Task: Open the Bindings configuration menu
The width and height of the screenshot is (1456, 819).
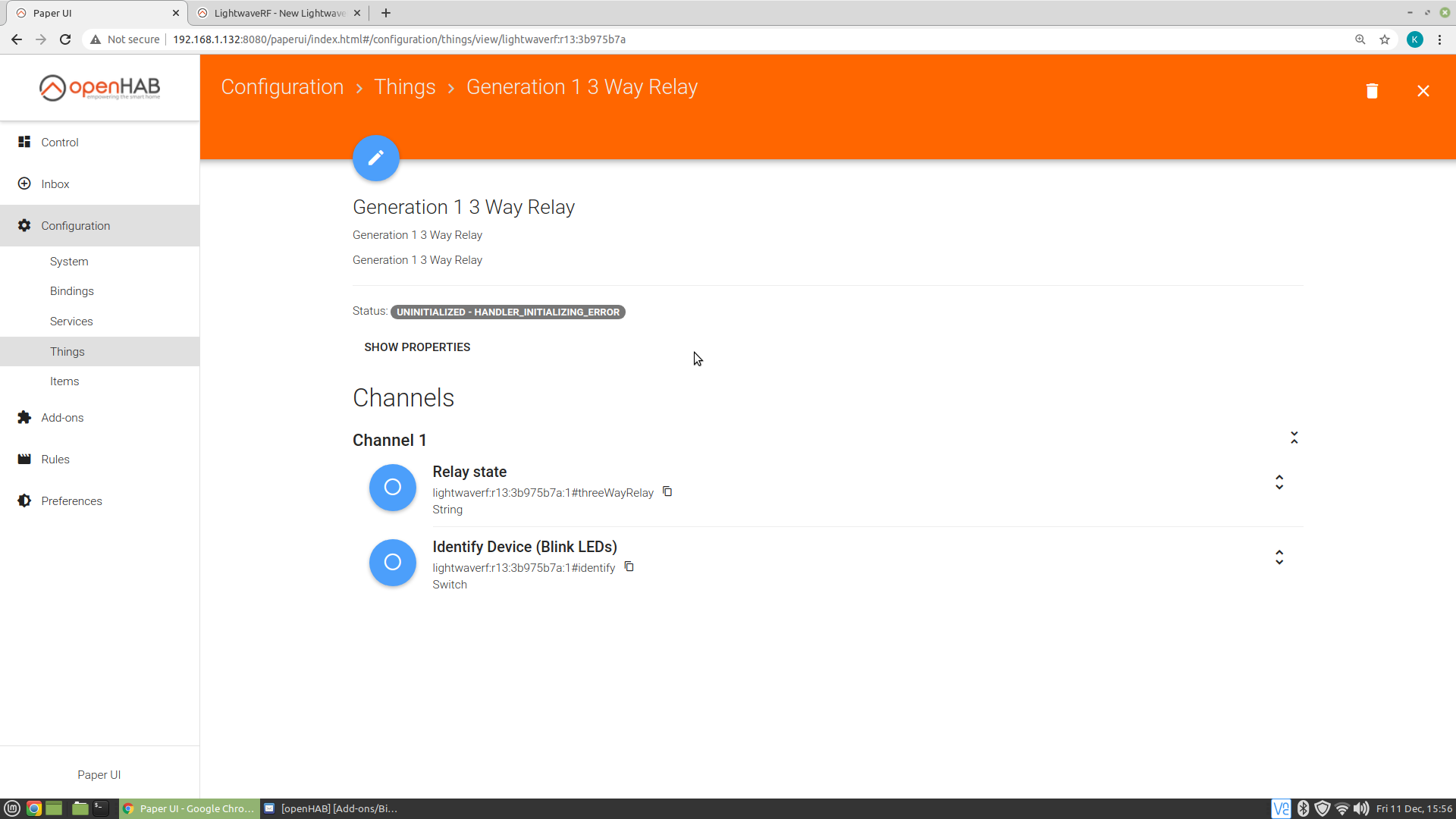Action: pyautogui.click(x=72, y=291)
